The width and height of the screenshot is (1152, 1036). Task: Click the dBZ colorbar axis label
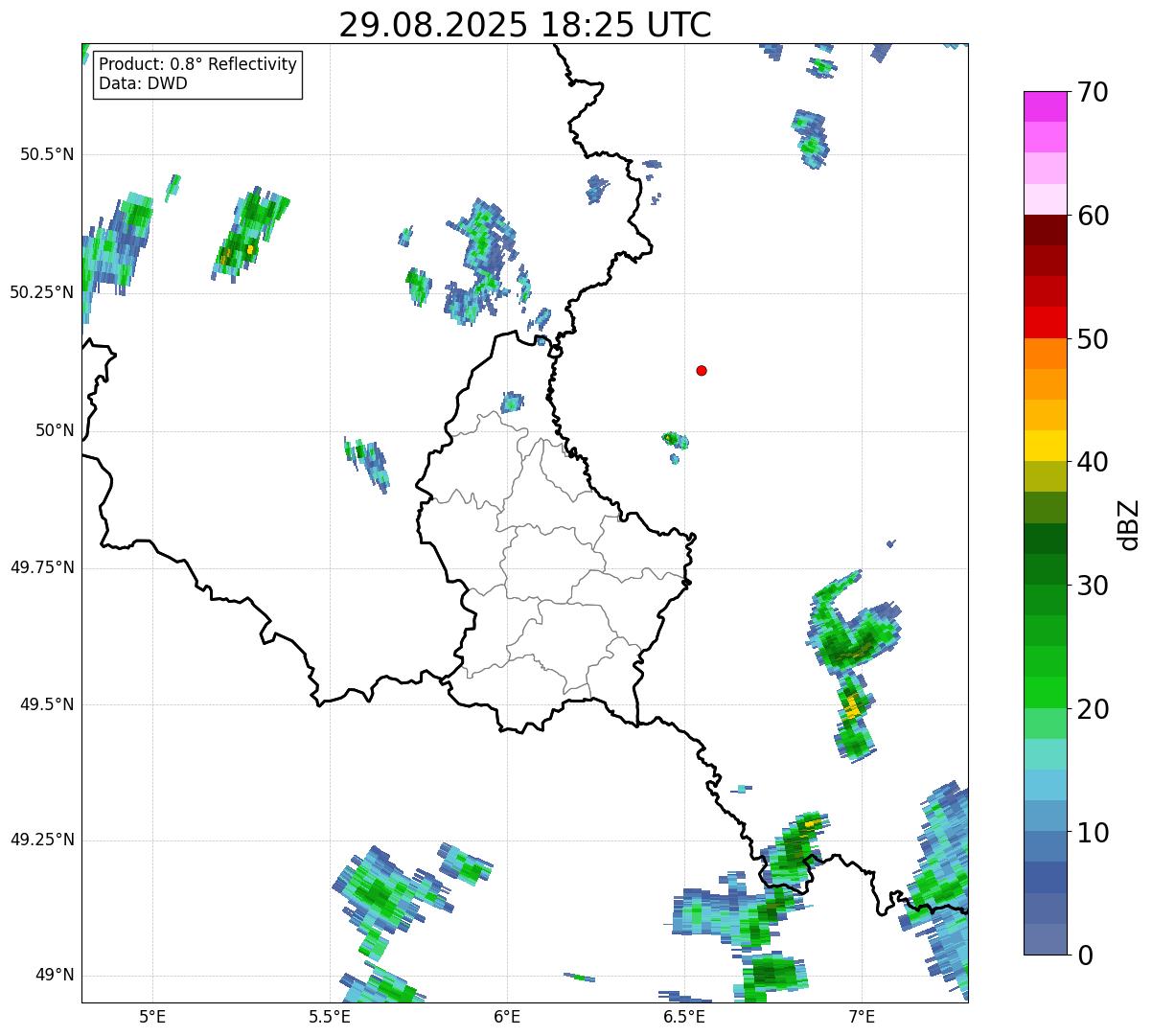(1130, 524)
